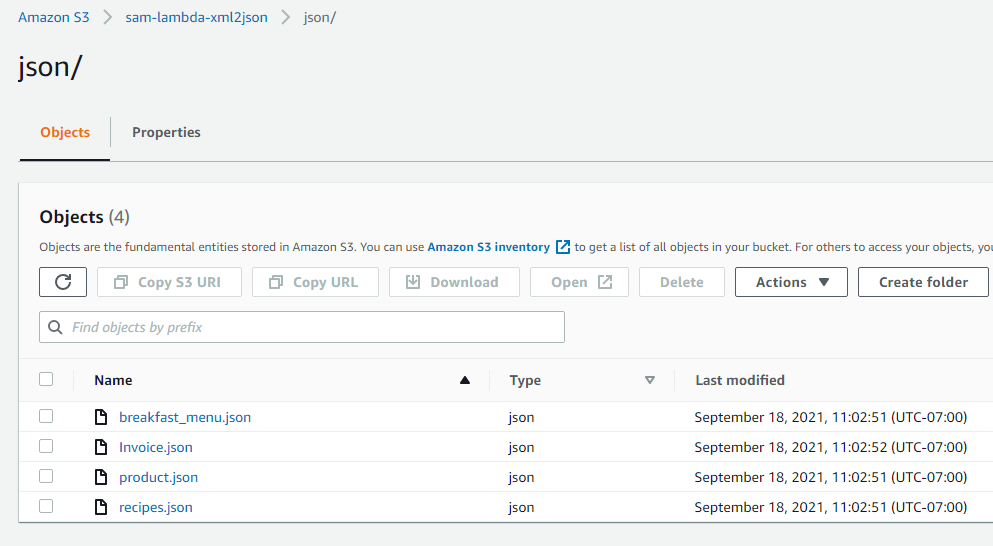Open the Invoice.json object link
The width and height of the screenshot is (993, 546).
tap(156, 447)
